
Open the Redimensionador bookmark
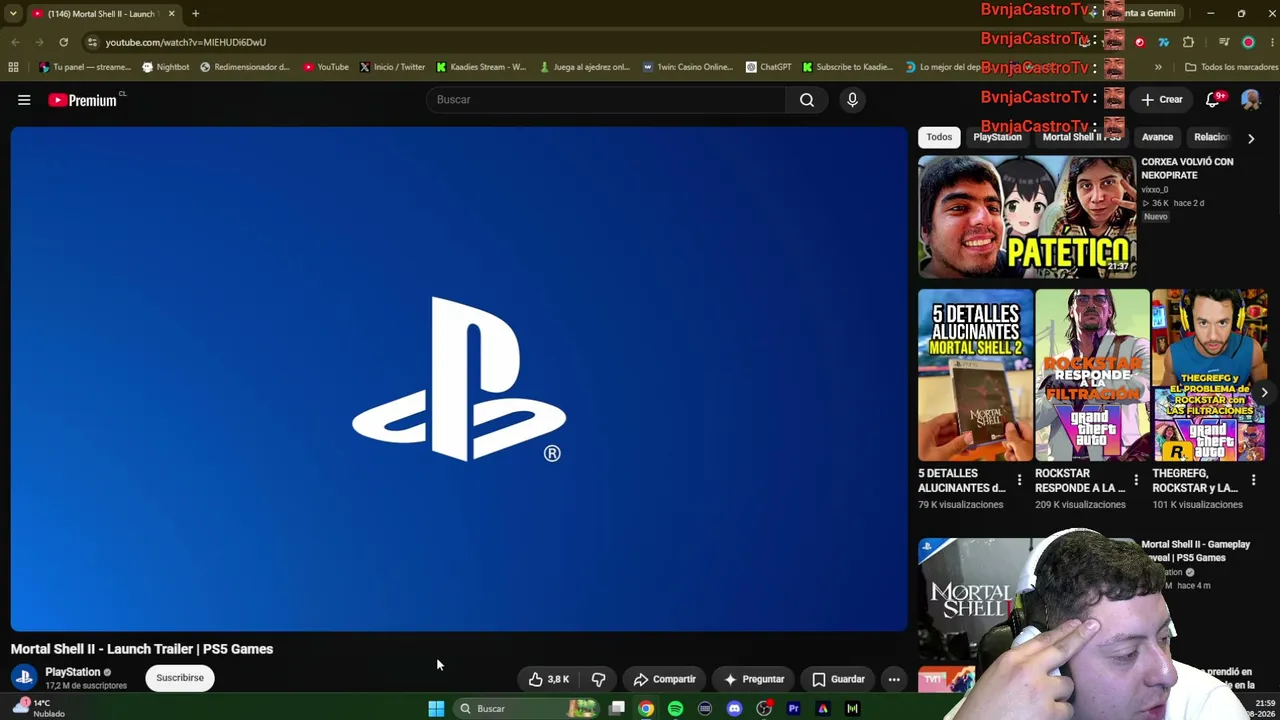coord(245,67)
